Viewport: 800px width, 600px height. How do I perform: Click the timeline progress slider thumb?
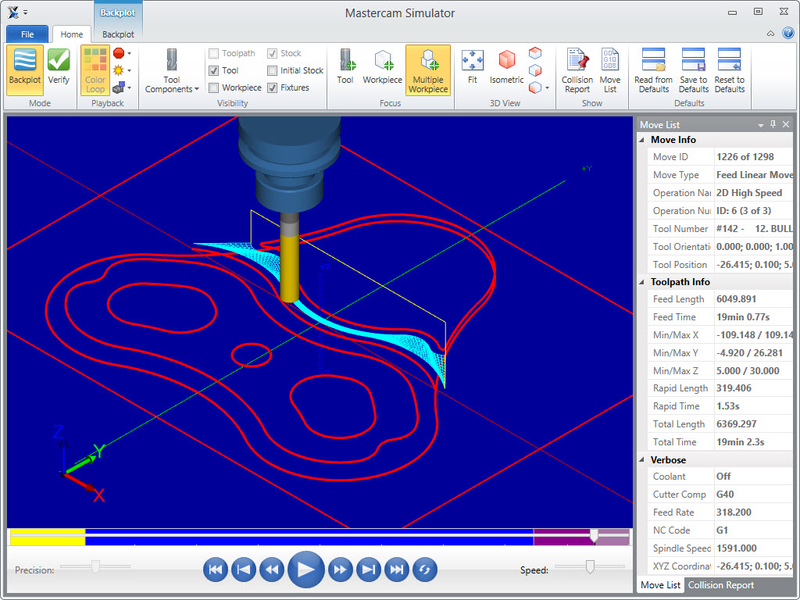(x=594, y=536)
